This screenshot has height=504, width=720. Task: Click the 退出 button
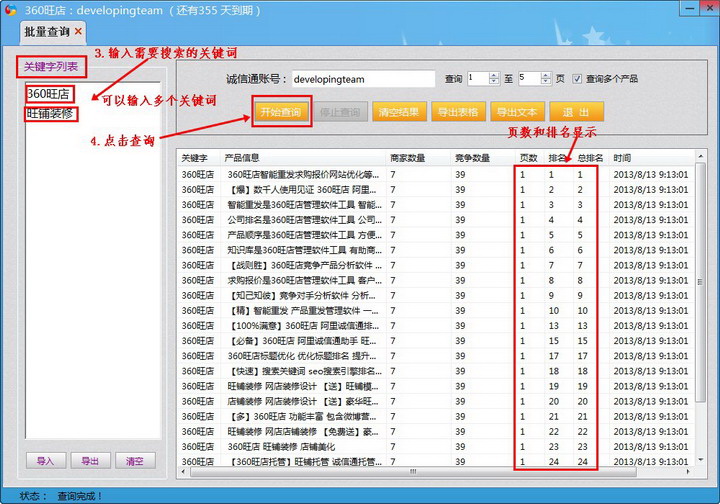pos(576,112)
